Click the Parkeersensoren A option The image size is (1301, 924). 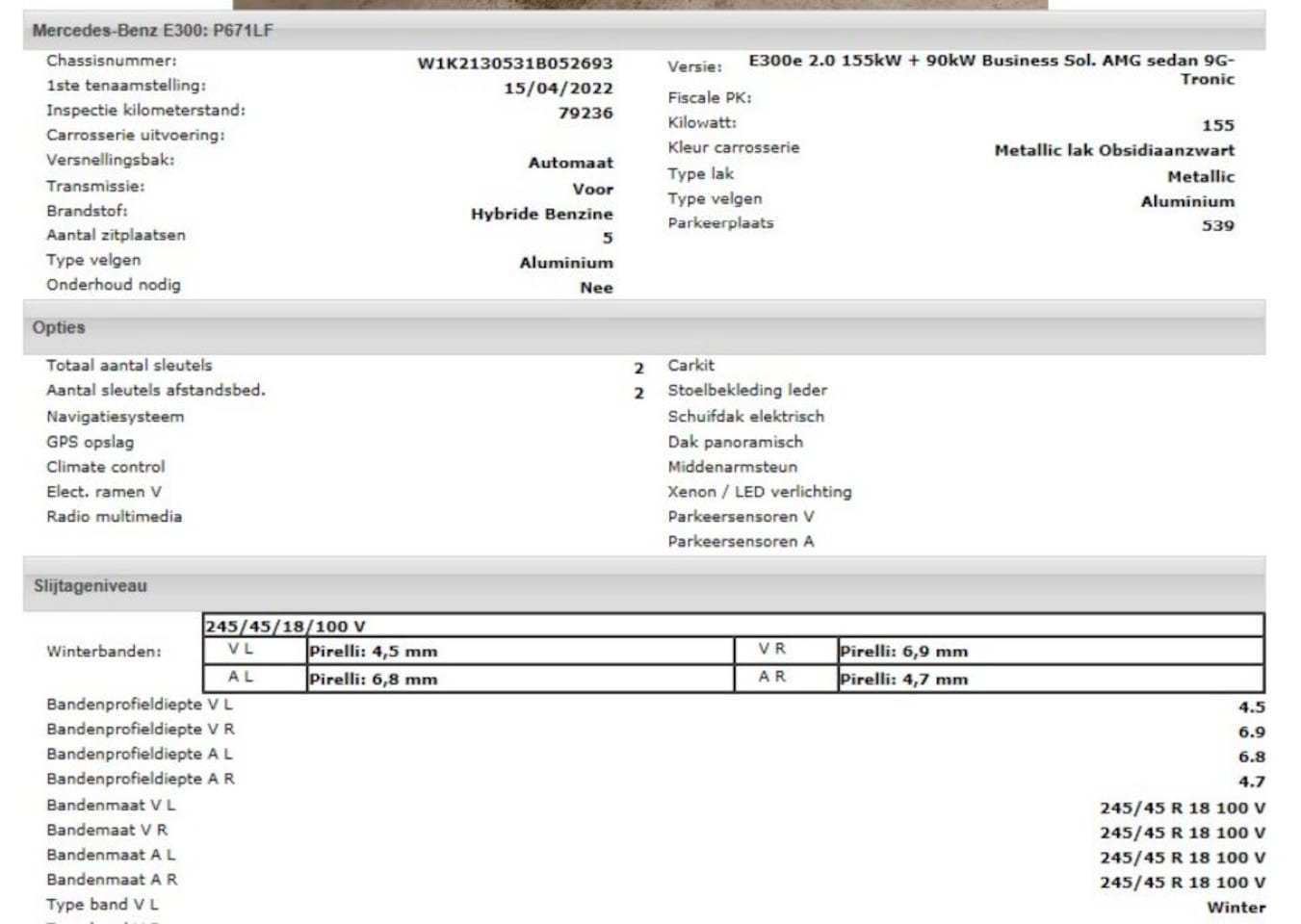tap(741, 542)
